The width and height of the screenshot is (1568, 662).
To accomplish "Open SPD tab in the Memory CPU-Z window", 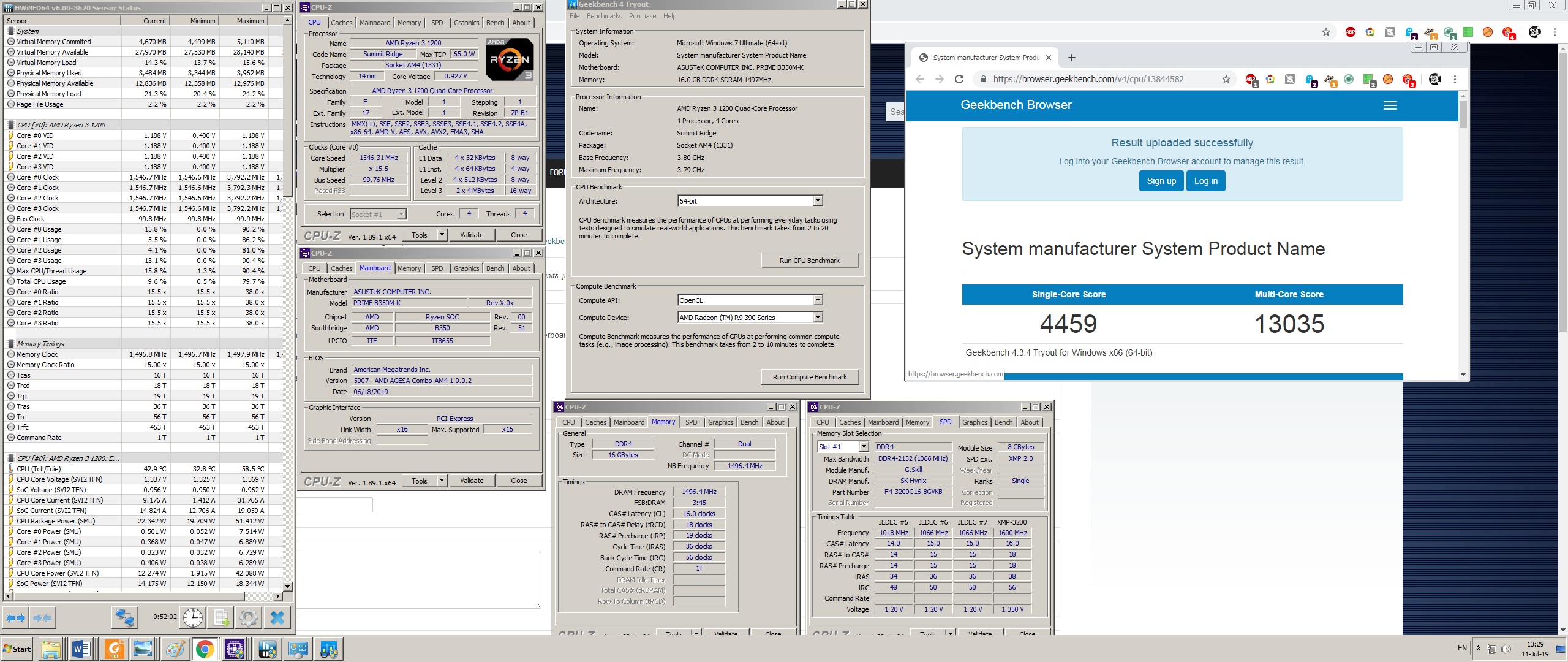I will pyautogui.click(x=692, y=422).
